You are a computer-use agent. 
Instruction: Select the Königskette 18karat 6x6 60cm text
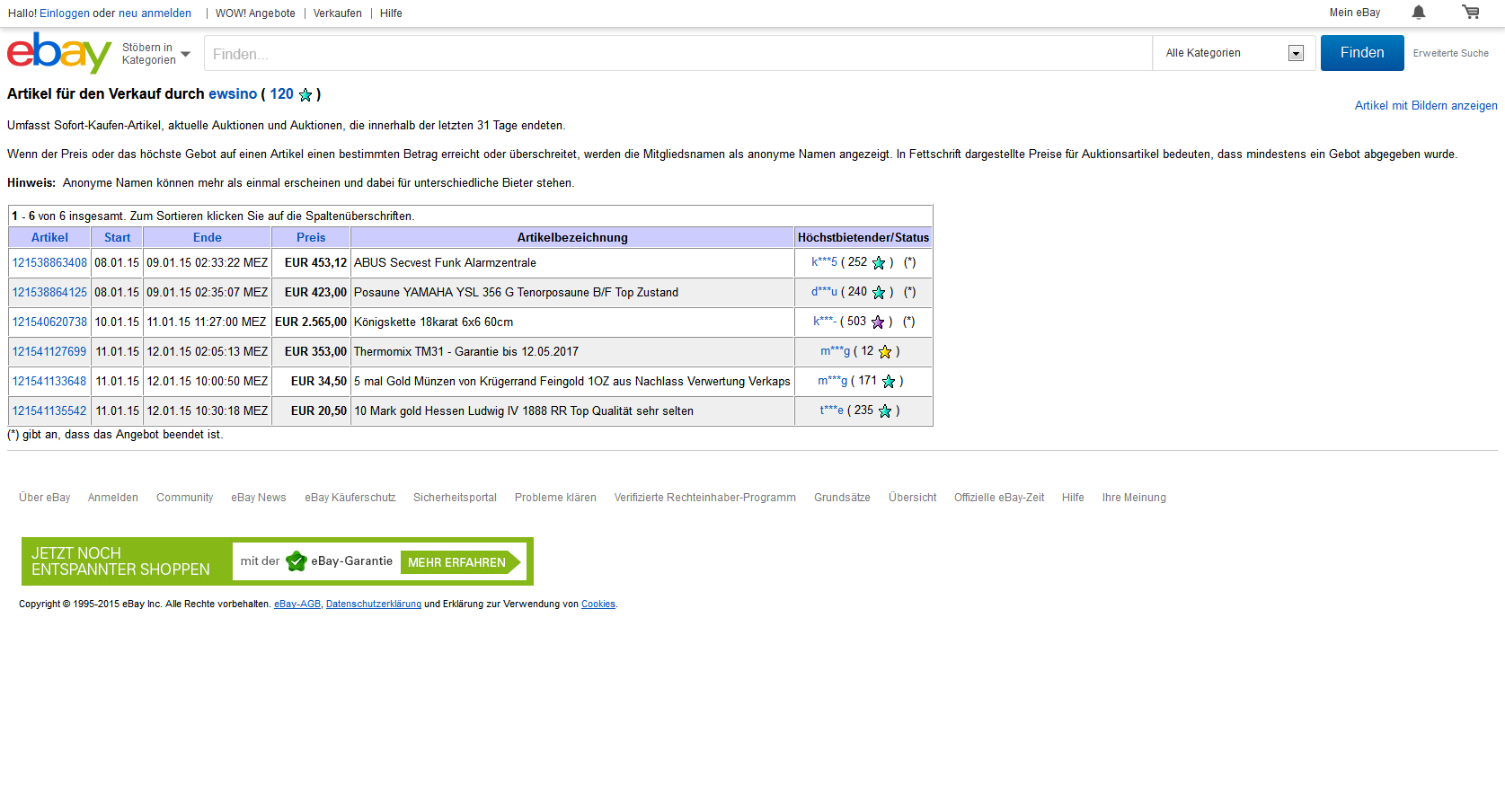coord(433,322)
